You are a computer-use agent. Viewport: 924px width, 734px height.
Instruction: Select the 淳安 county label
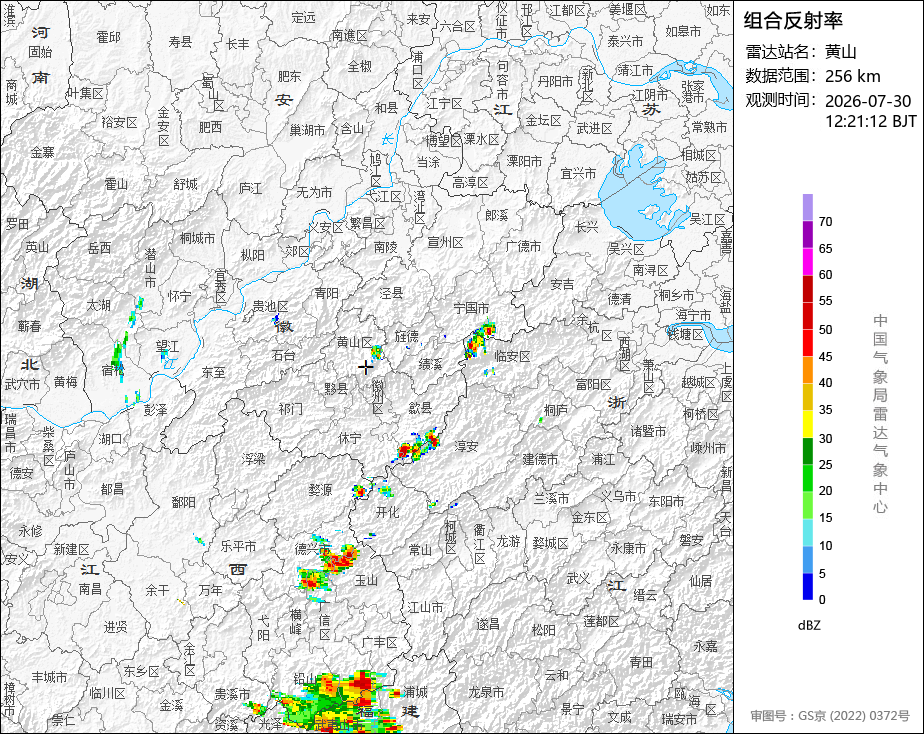tap(466, 446)
